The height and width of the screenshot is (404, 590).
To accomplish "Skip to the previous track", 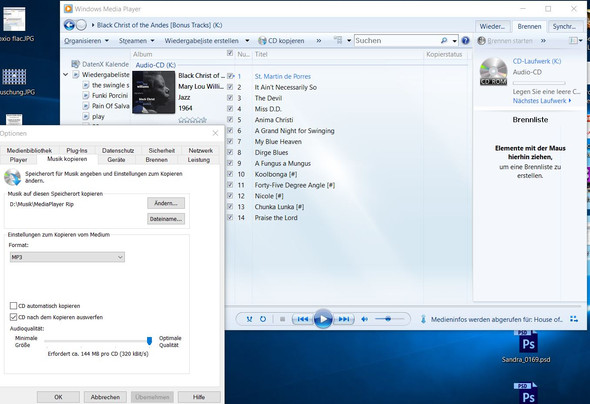I will 303,319.
